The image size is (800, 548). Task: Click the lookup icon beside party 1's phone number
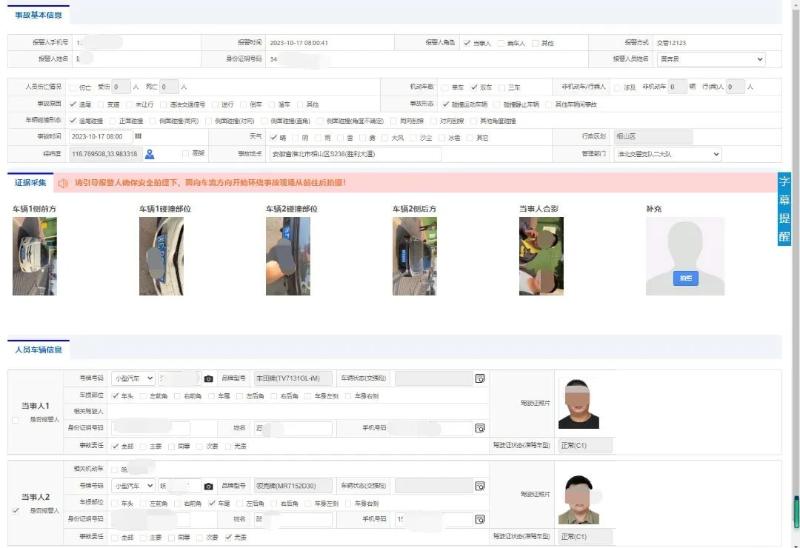coord(480,428)
